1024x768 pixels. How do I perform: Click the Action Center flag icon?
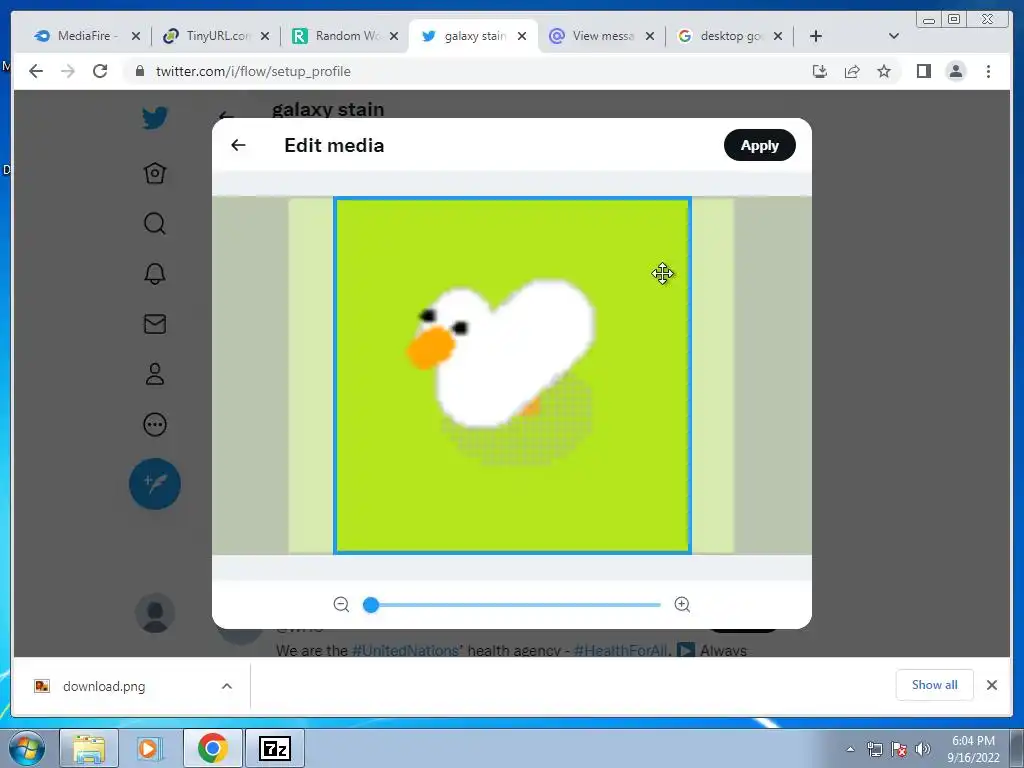tap(899, 749)
